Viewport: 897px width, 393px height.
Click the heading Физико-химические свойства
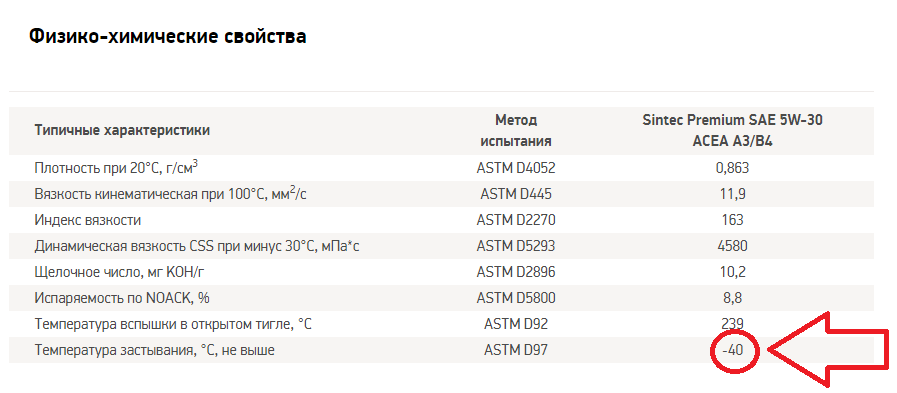pos(167,37)
